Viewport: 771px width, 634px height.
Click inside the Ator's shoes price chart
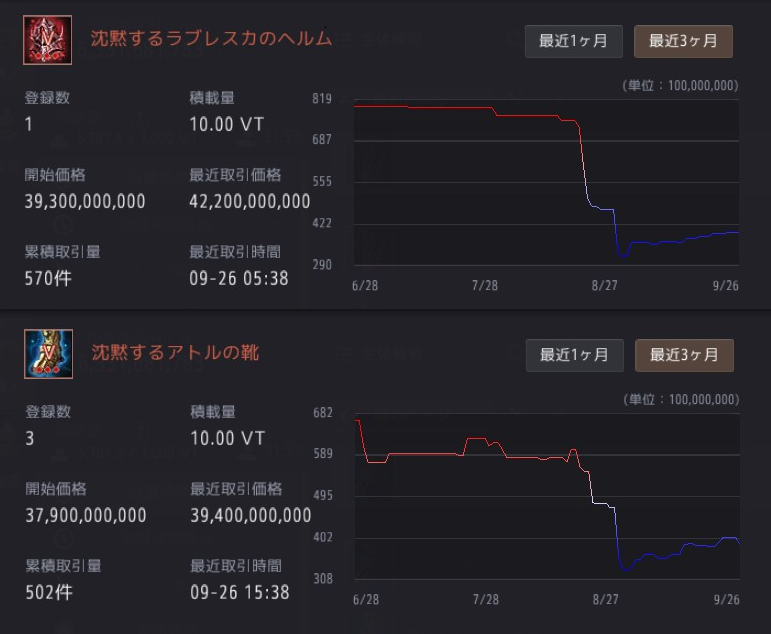546,495
